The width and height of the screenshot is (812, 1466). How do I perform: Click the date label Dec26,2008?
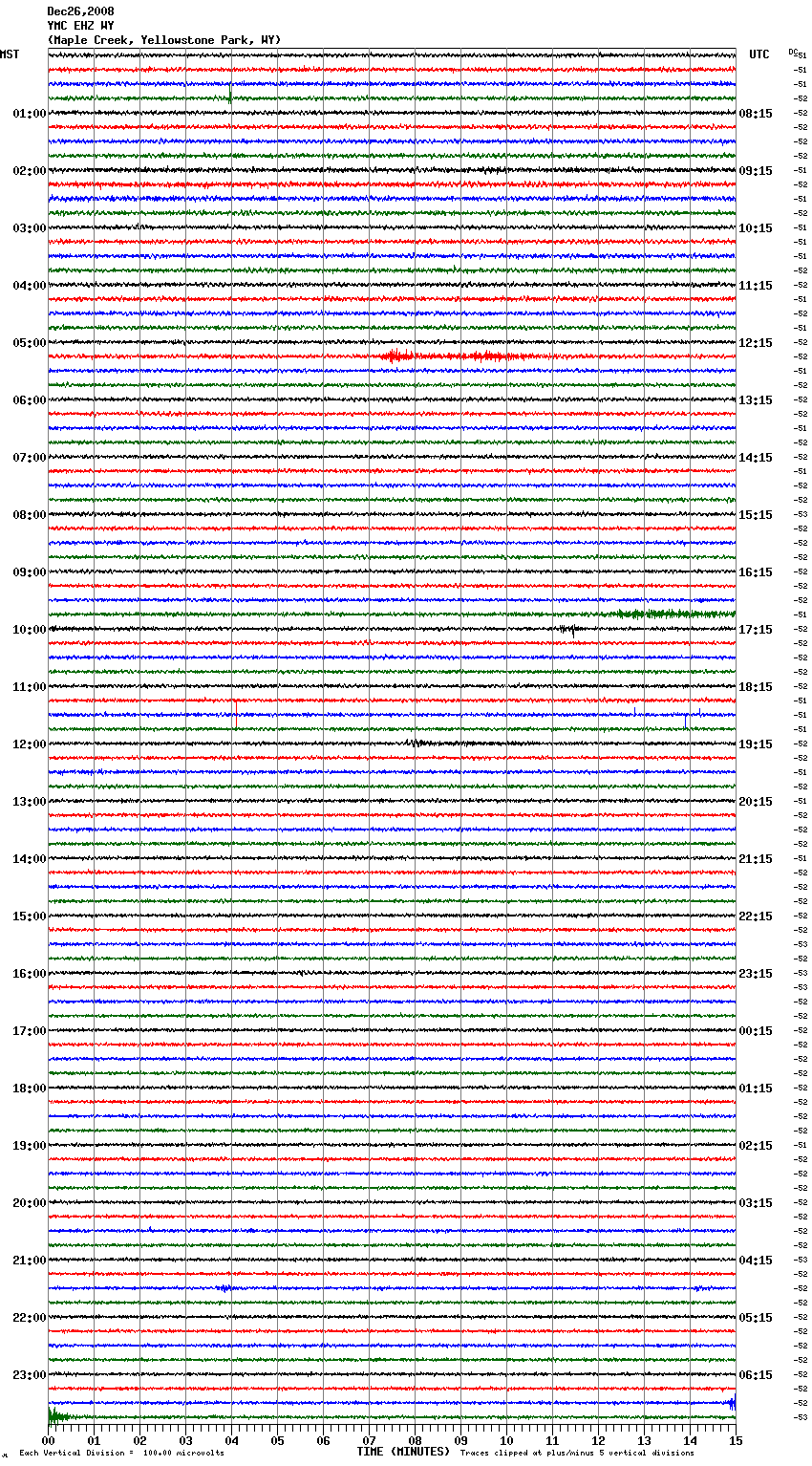click(x=80, y=11)
